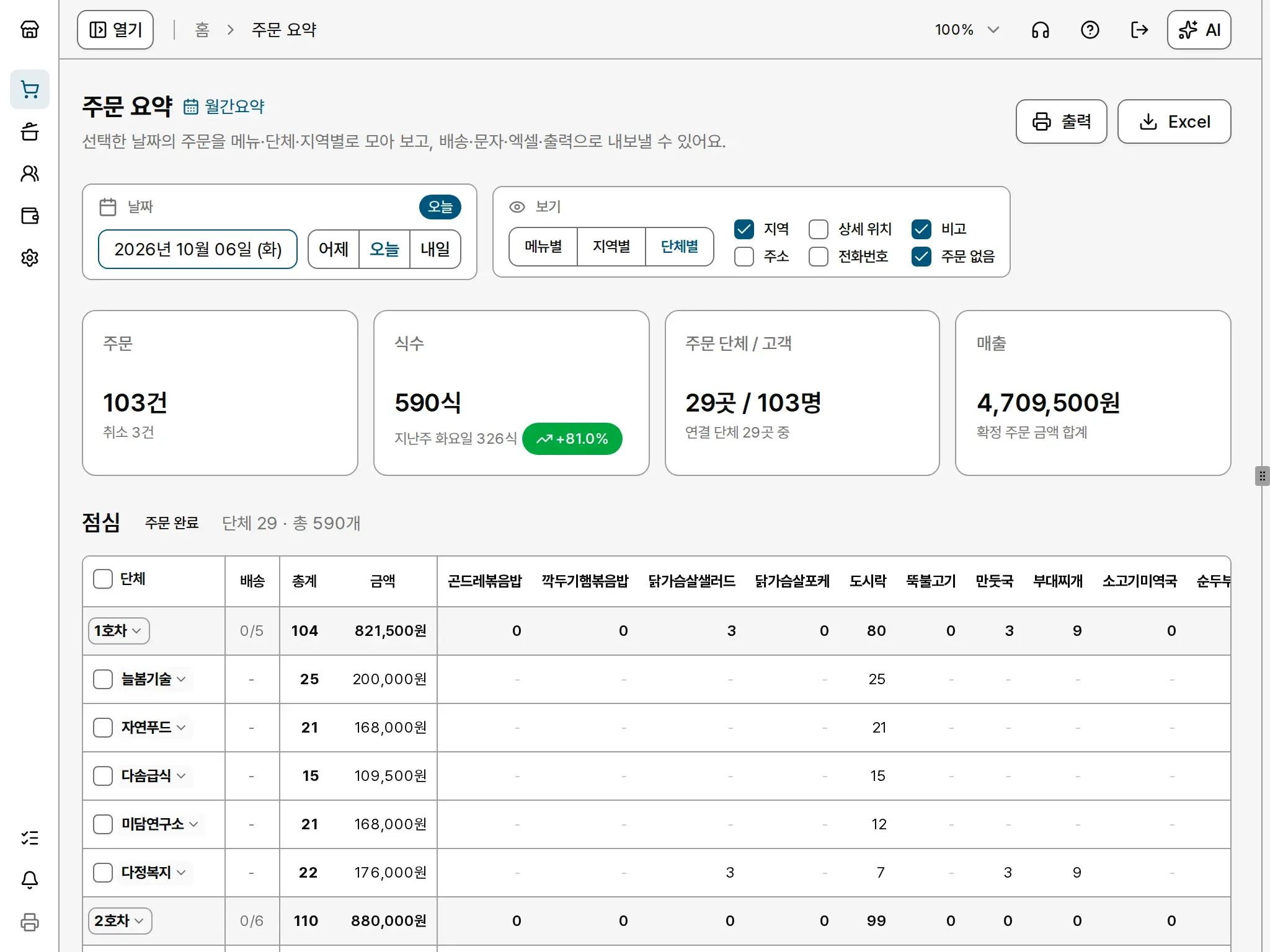Click the store home icon in sidebar
The width and height of the screenshot is (1270, 952).
click(x=30, y=29)
